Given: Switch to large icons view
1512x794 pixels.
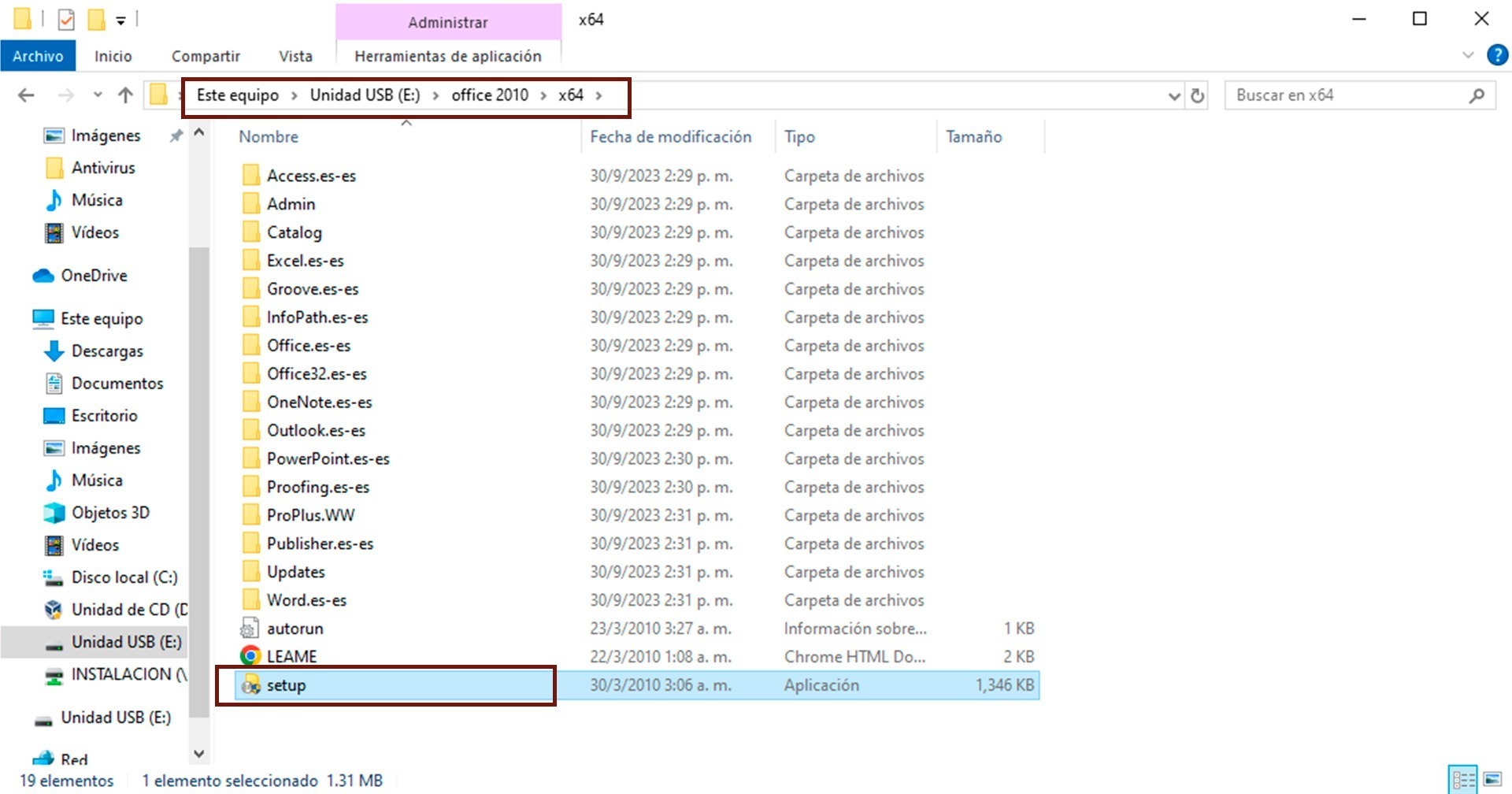Looking at the screenshot, I should (x=1492, y=780).
